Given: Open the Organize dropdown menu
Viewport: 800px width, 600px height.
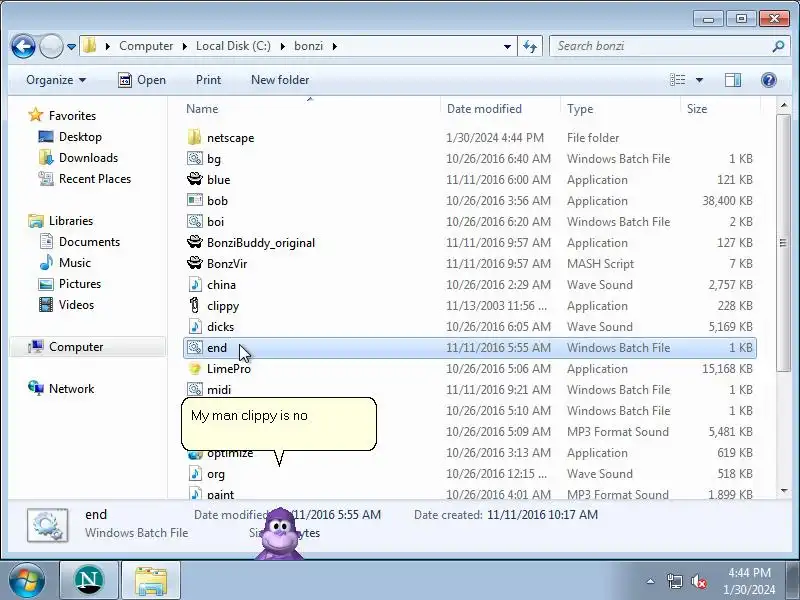Looking at the screenshot, I should tap(56, 80).
